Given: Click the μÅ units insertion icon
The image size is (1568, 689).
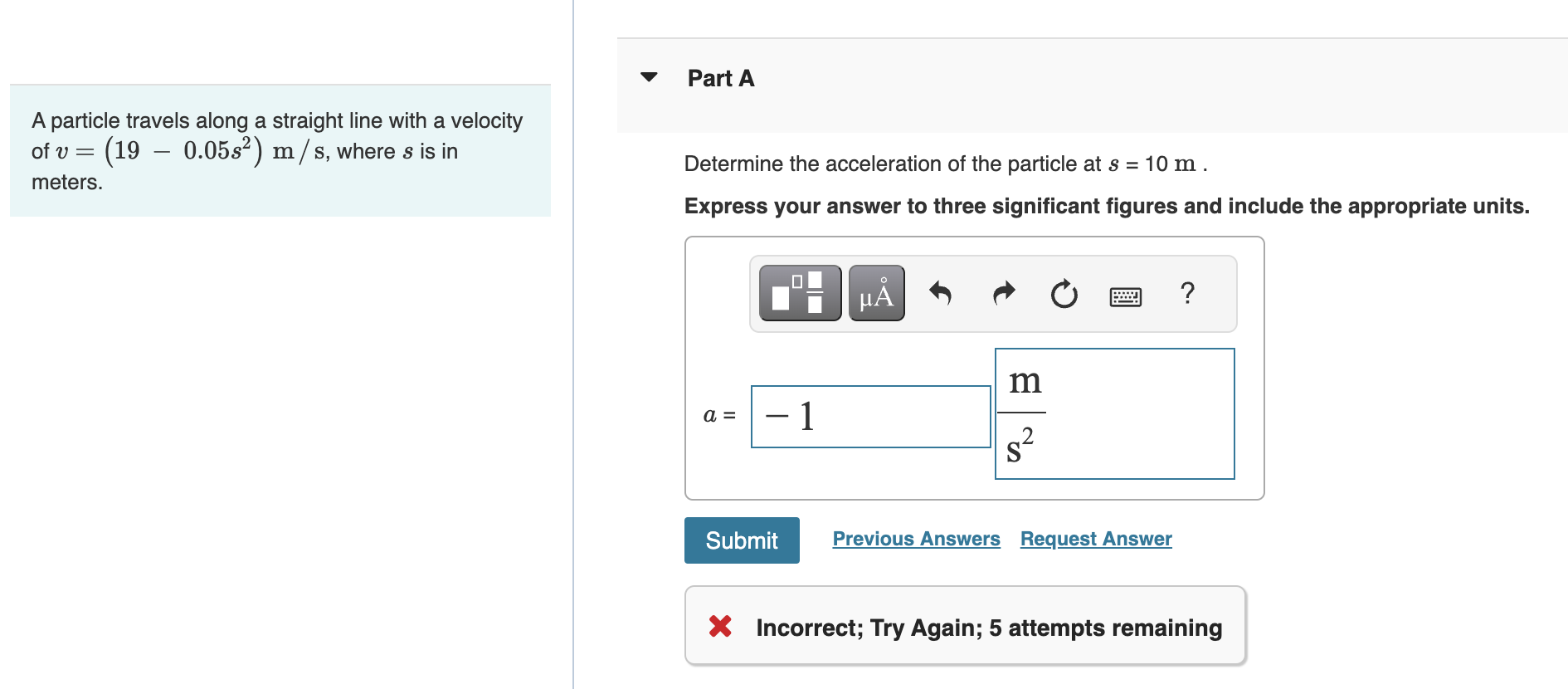Looking at the screenshot, I should coord(876,293).
